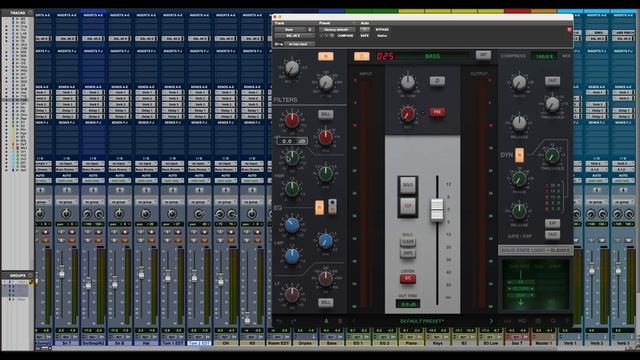Open the automation mode dropdown on Sn B strip

[119, 180]
